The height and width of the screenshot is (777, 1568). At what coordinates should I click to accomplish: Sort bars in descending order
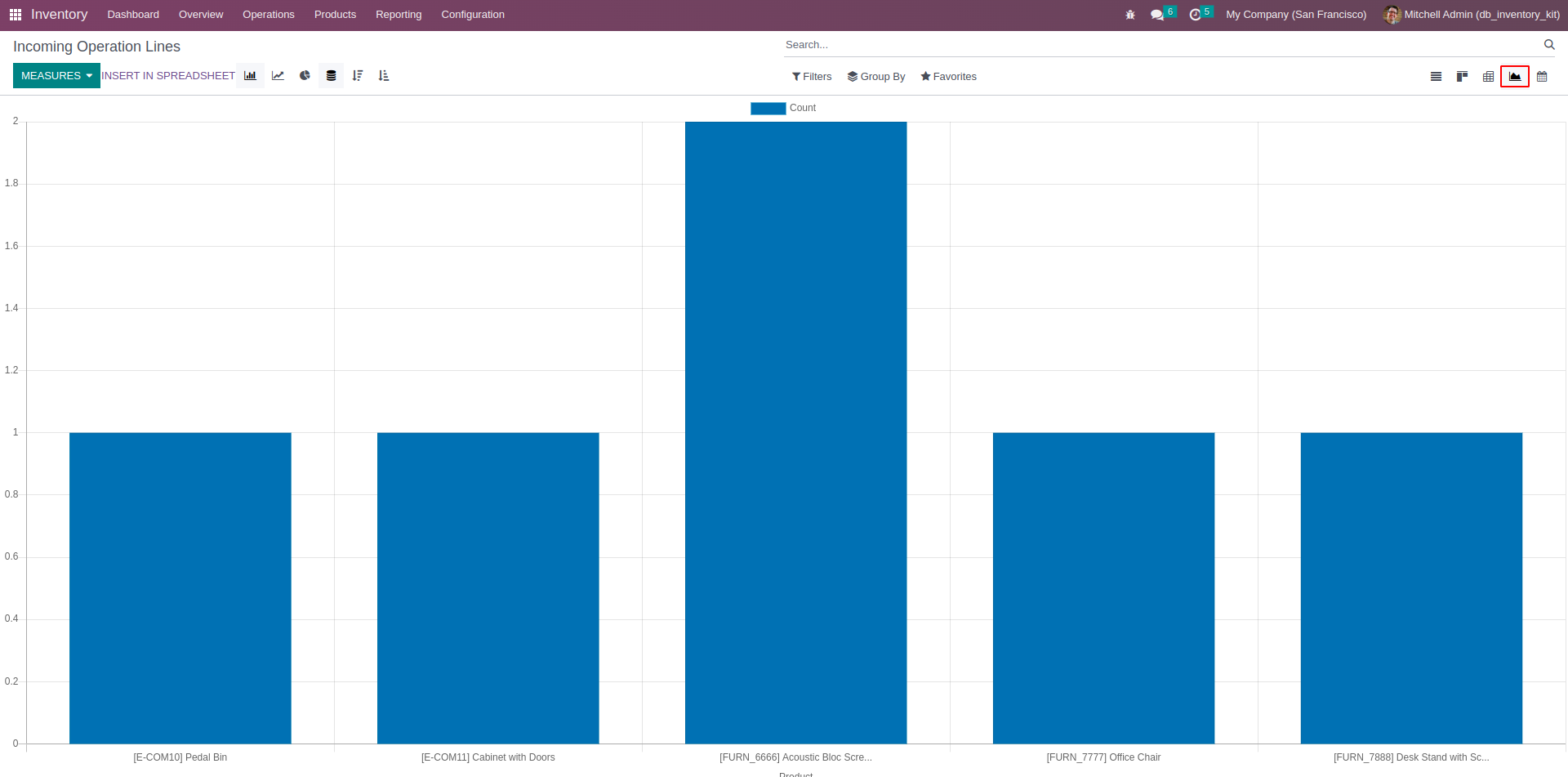click(x=358, y=76)
